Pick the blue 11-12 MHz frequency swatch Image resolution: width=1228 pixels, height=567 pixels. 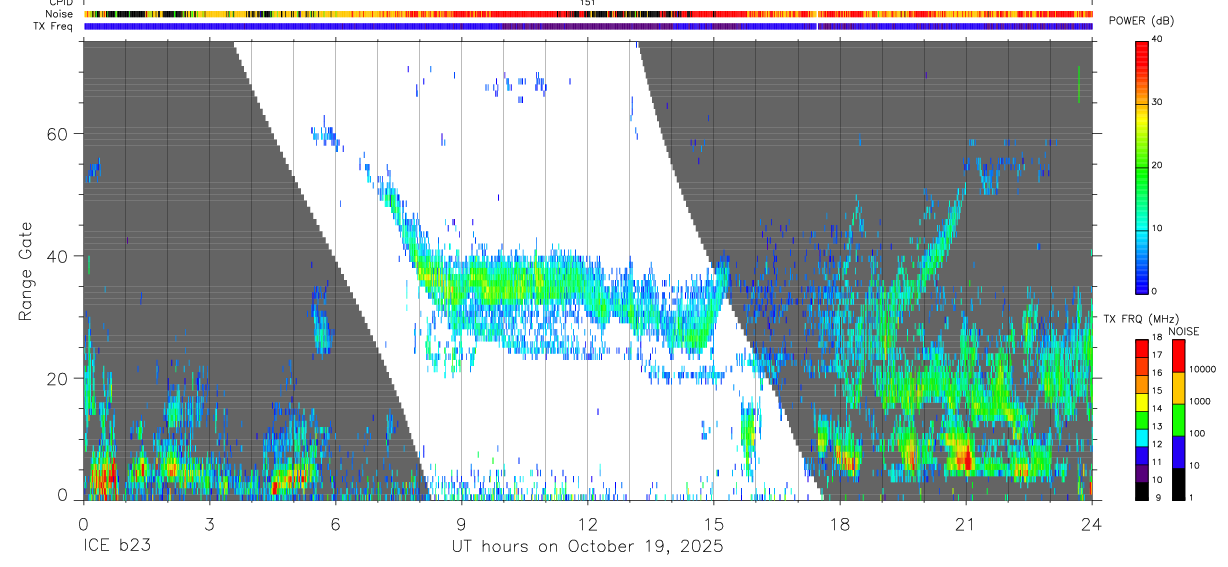pos(1141,455)
